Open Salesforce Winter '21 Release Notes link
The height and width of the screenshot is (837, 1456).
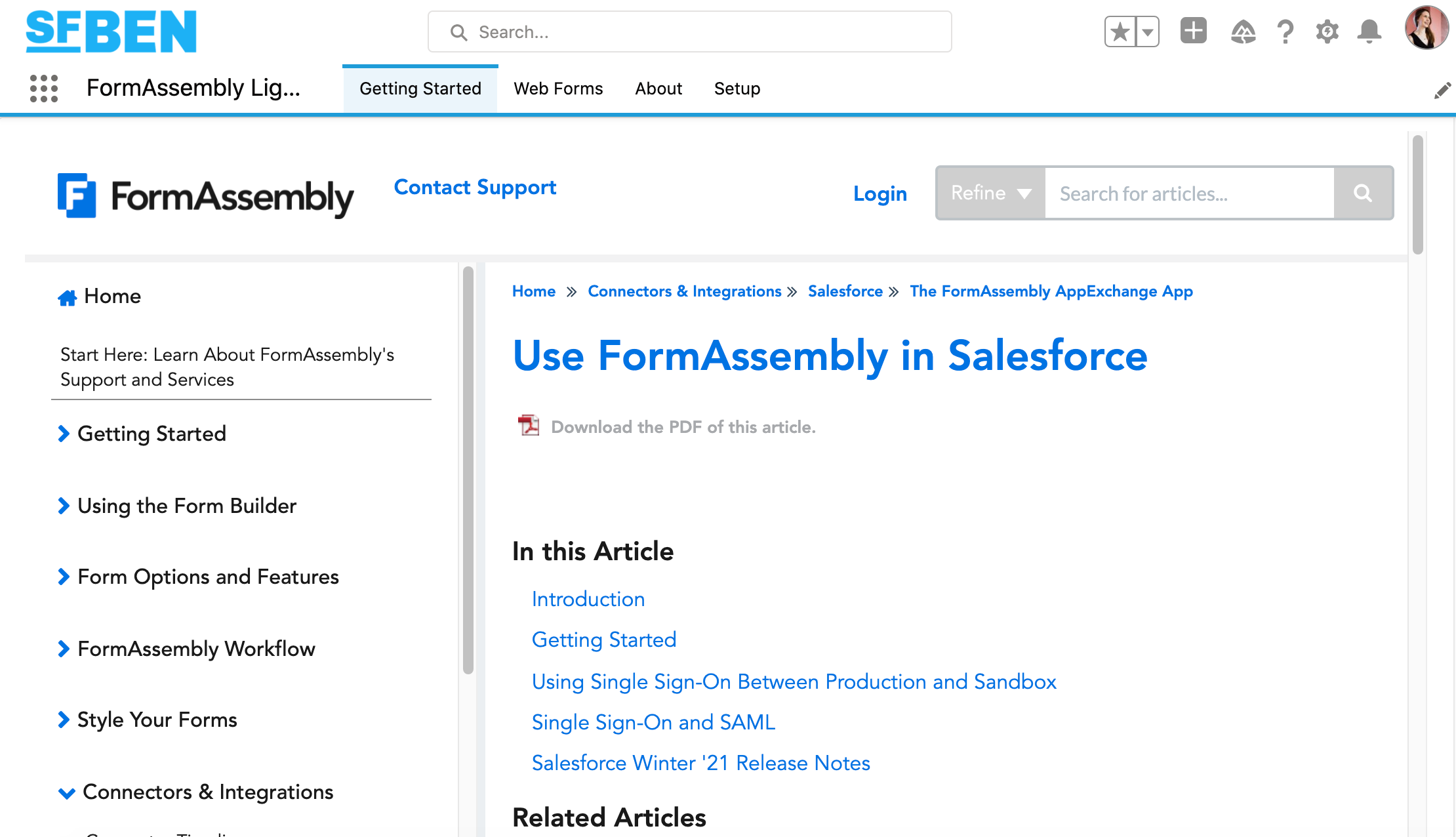[x=701, y=763]
